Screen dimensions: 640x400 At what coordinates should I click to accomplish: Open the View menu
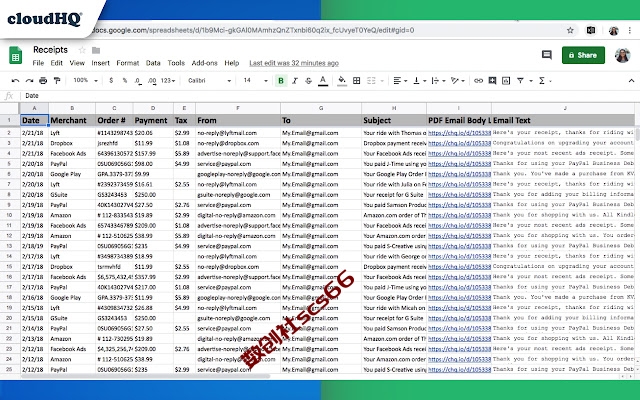pos(77,63)
